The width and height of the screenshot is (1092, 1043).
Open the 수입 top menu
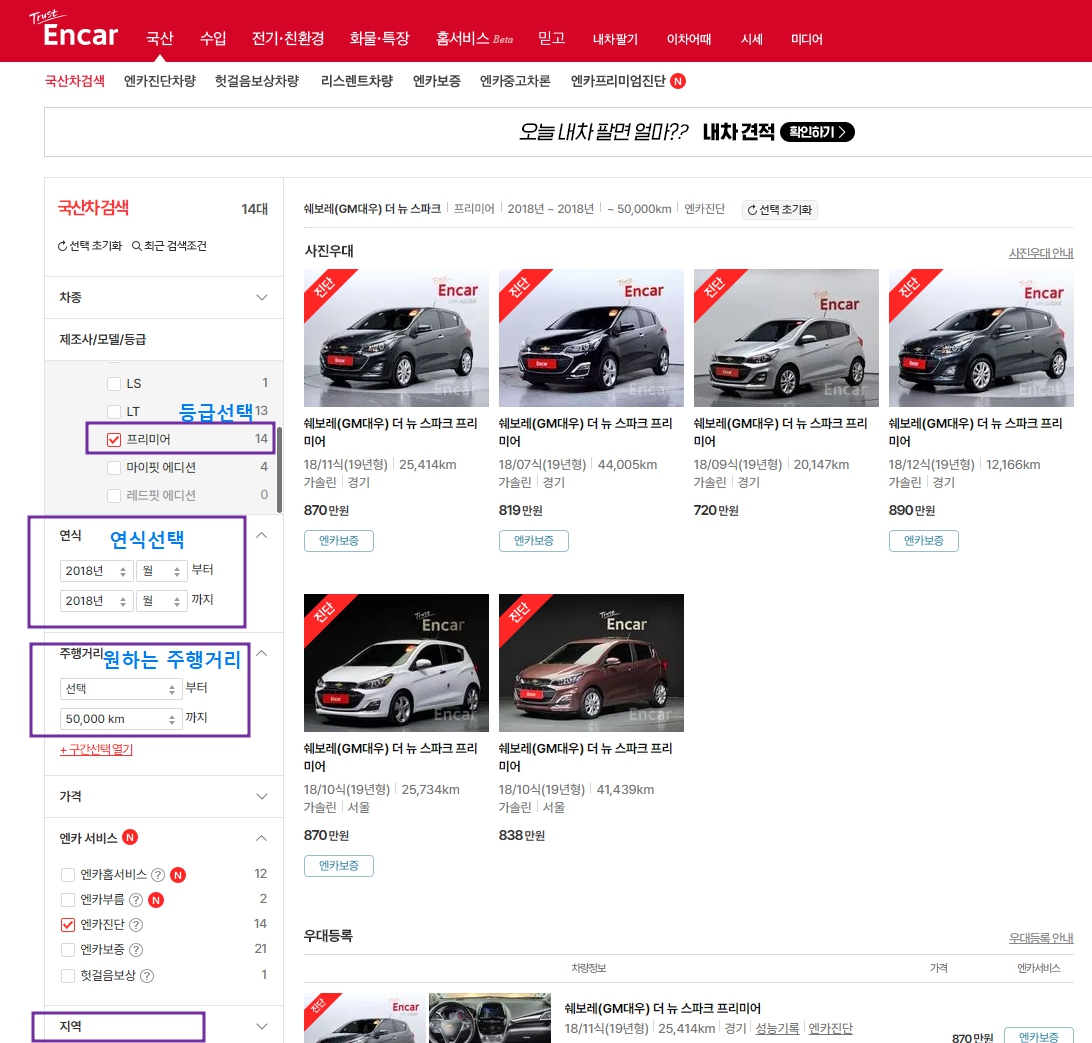pos(213,38)
